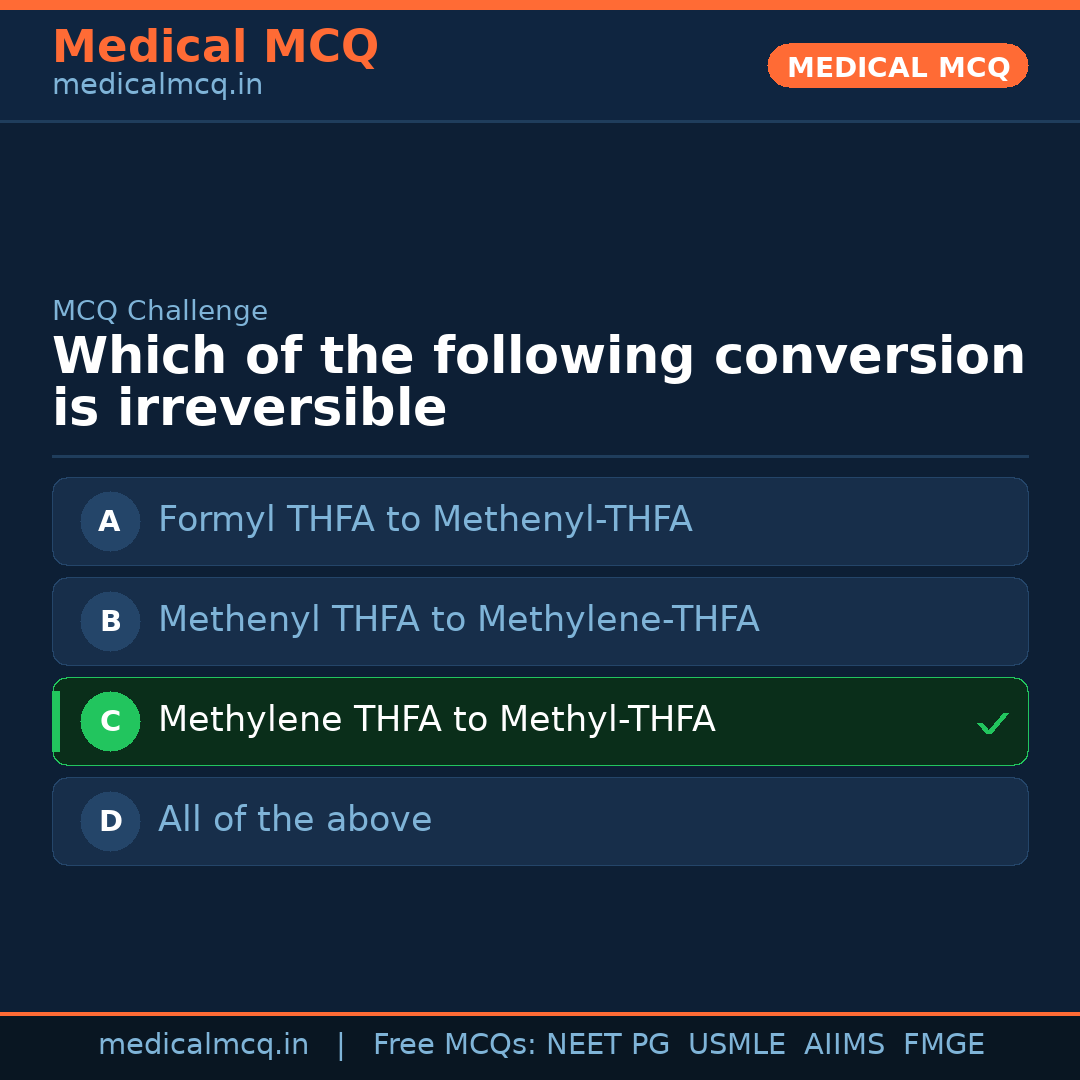
Task: Select USMLE in the footer
Action: click(x=737, y=1045)
